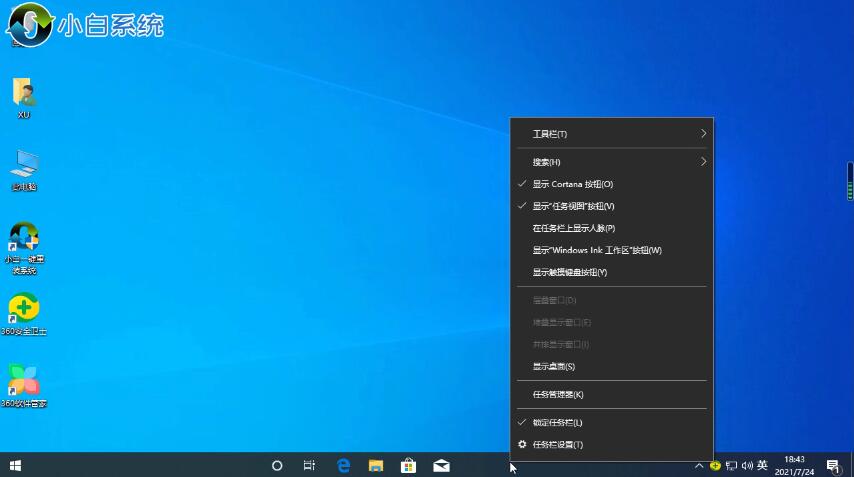
Task: Click the taskbar clock showing 18:43
Action: point(795,465)
